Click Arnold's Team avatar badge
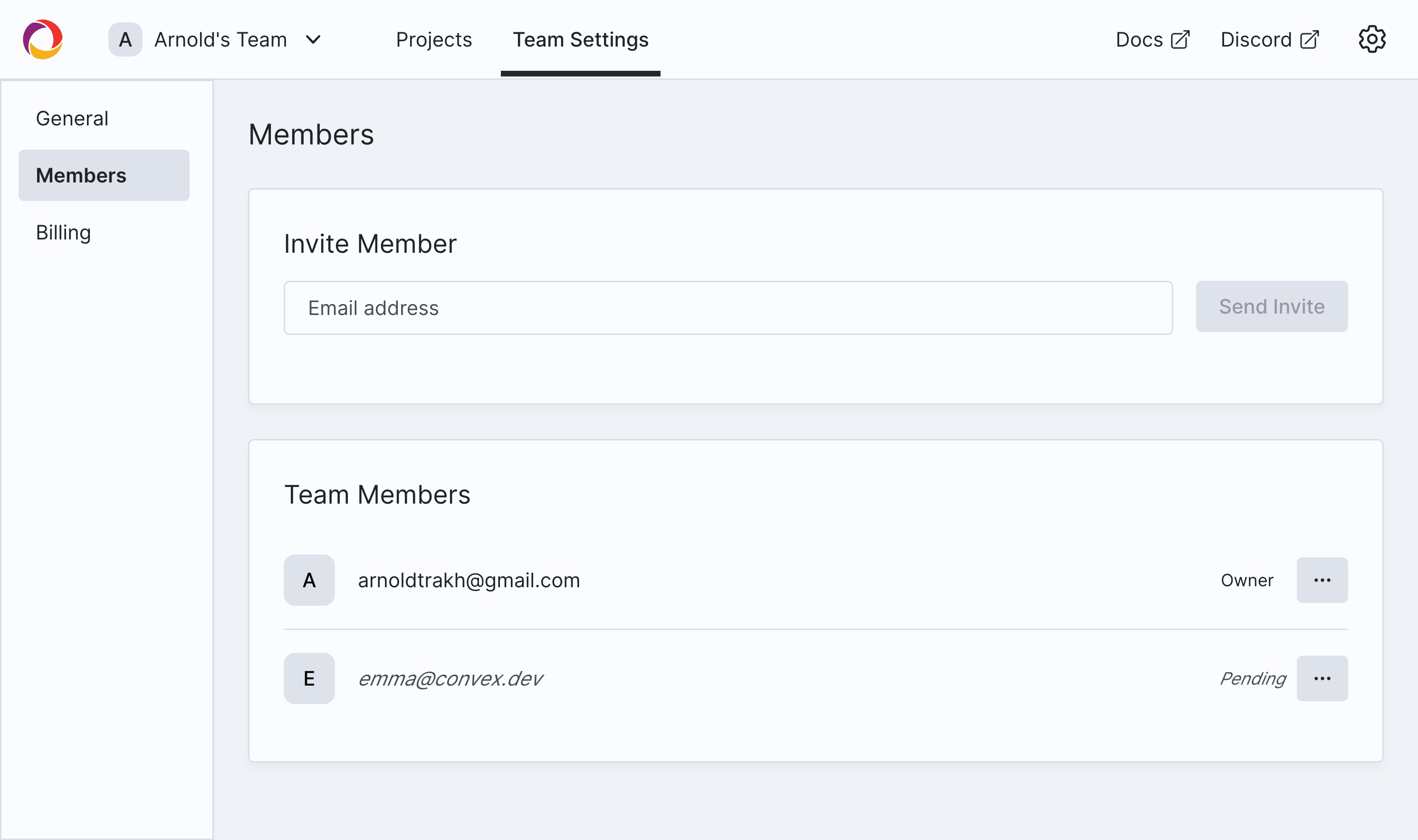1418x840 pixels. (x=125, y=39)
